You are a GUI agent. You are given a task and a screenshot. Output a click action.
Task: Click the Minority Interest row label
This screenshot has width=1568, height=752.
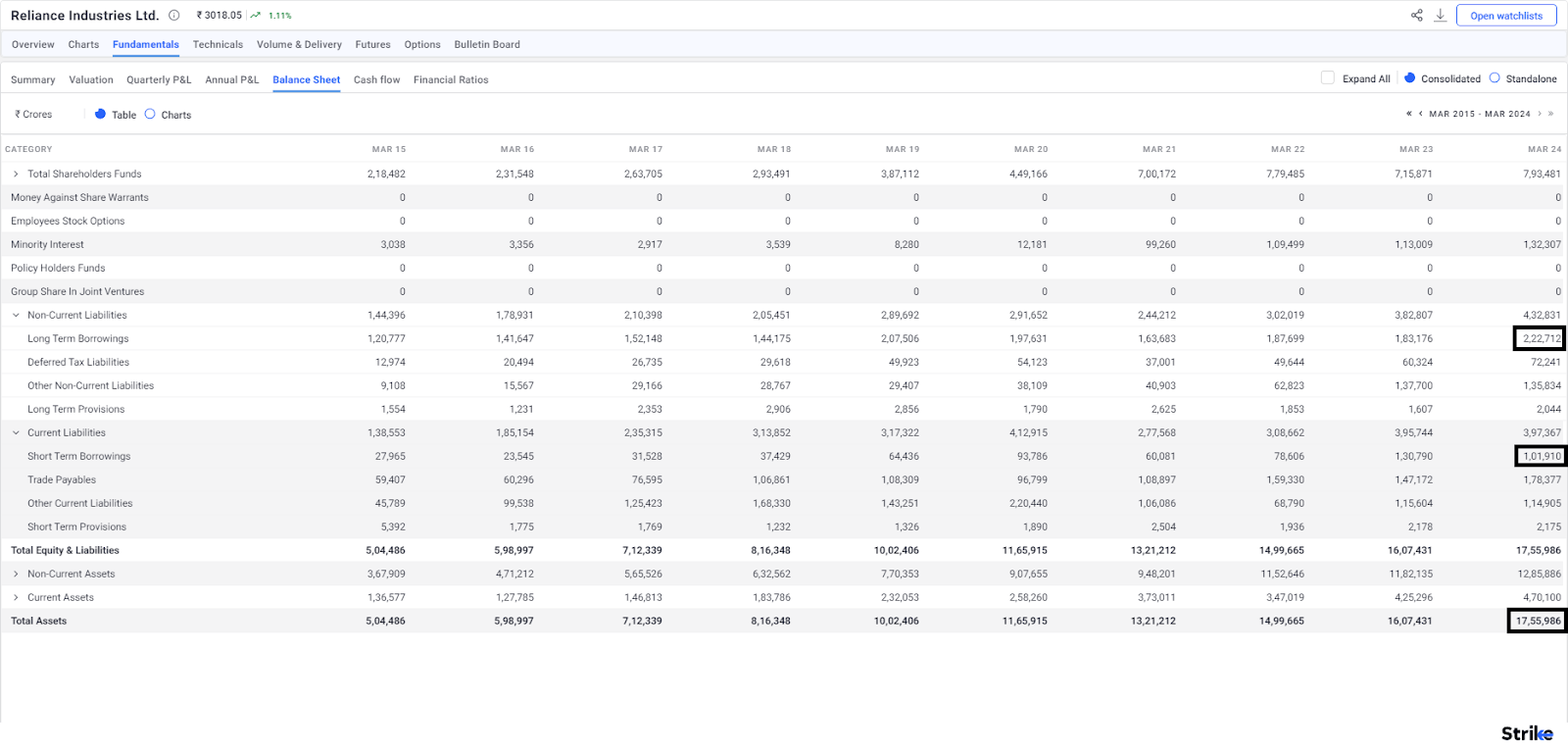pyautogui.click(x=47, y=244)
